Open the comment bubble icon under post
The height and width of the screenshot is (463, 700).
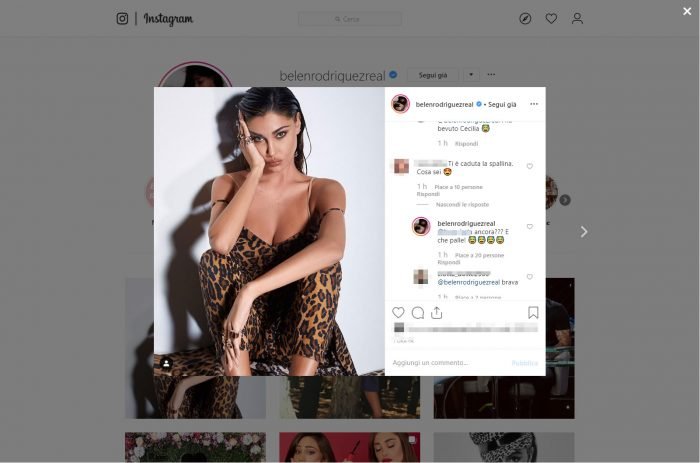coord(418,313)
